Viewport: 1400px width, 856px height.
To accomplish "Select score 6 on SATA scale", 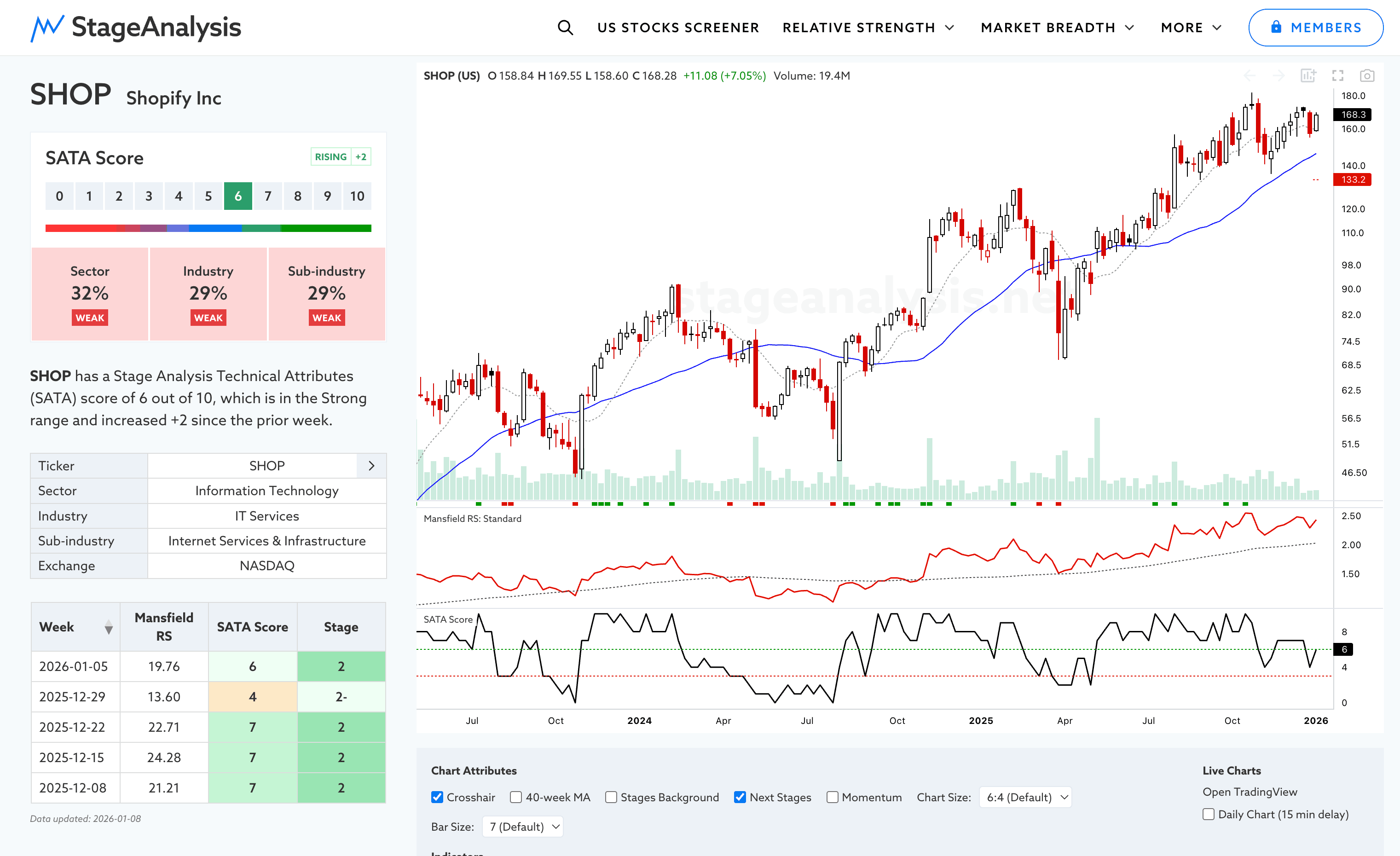I will (238, 196).
